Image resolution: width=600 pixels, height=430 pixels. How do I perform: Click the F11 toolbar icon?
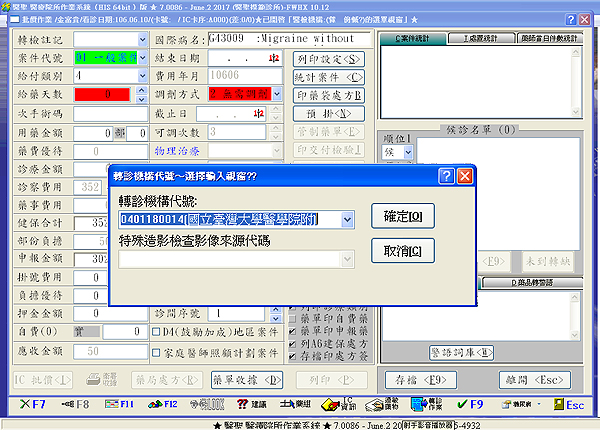[x=123, y=405]
